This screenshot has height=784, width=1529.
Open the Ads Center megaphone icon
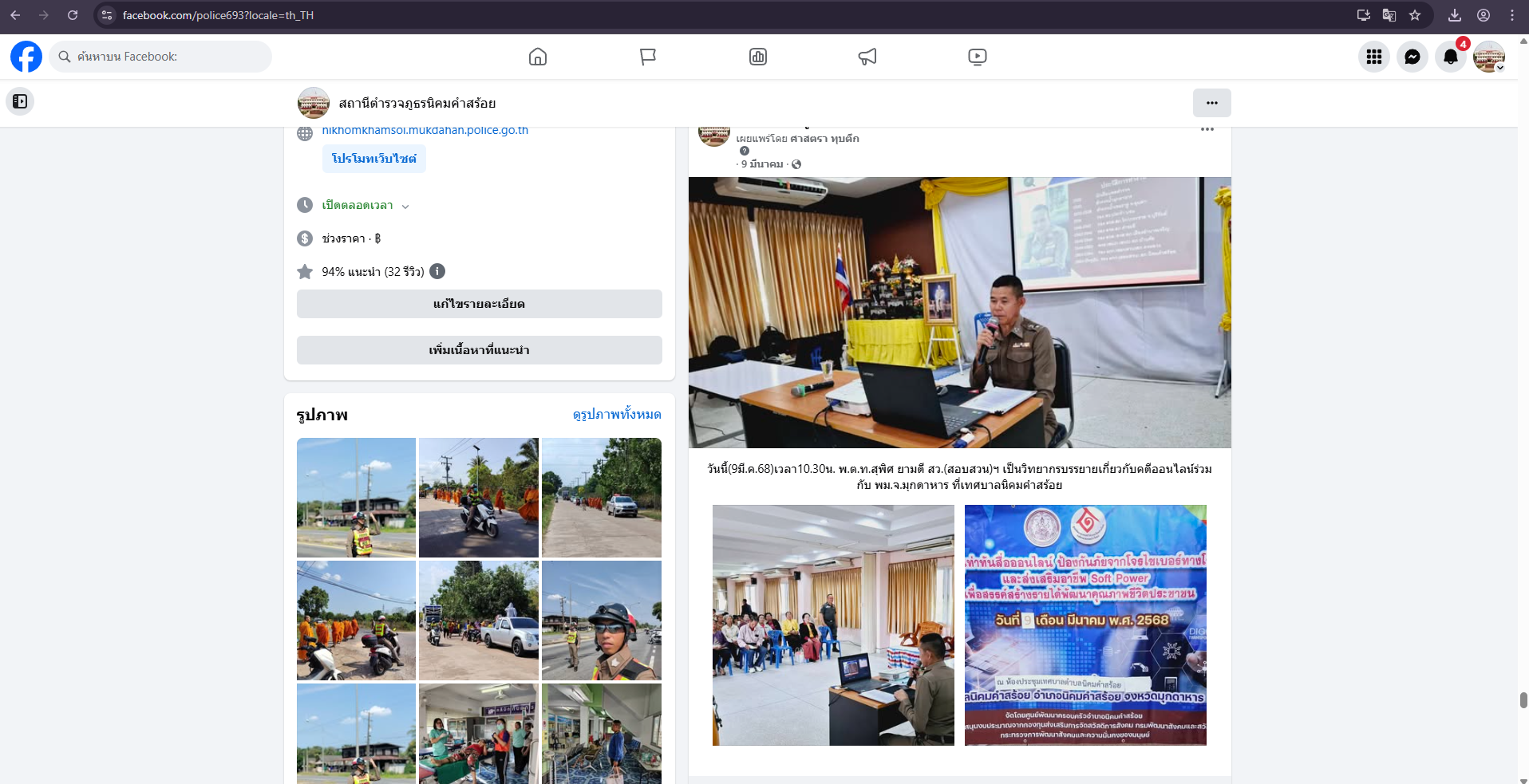coord(867,57)
